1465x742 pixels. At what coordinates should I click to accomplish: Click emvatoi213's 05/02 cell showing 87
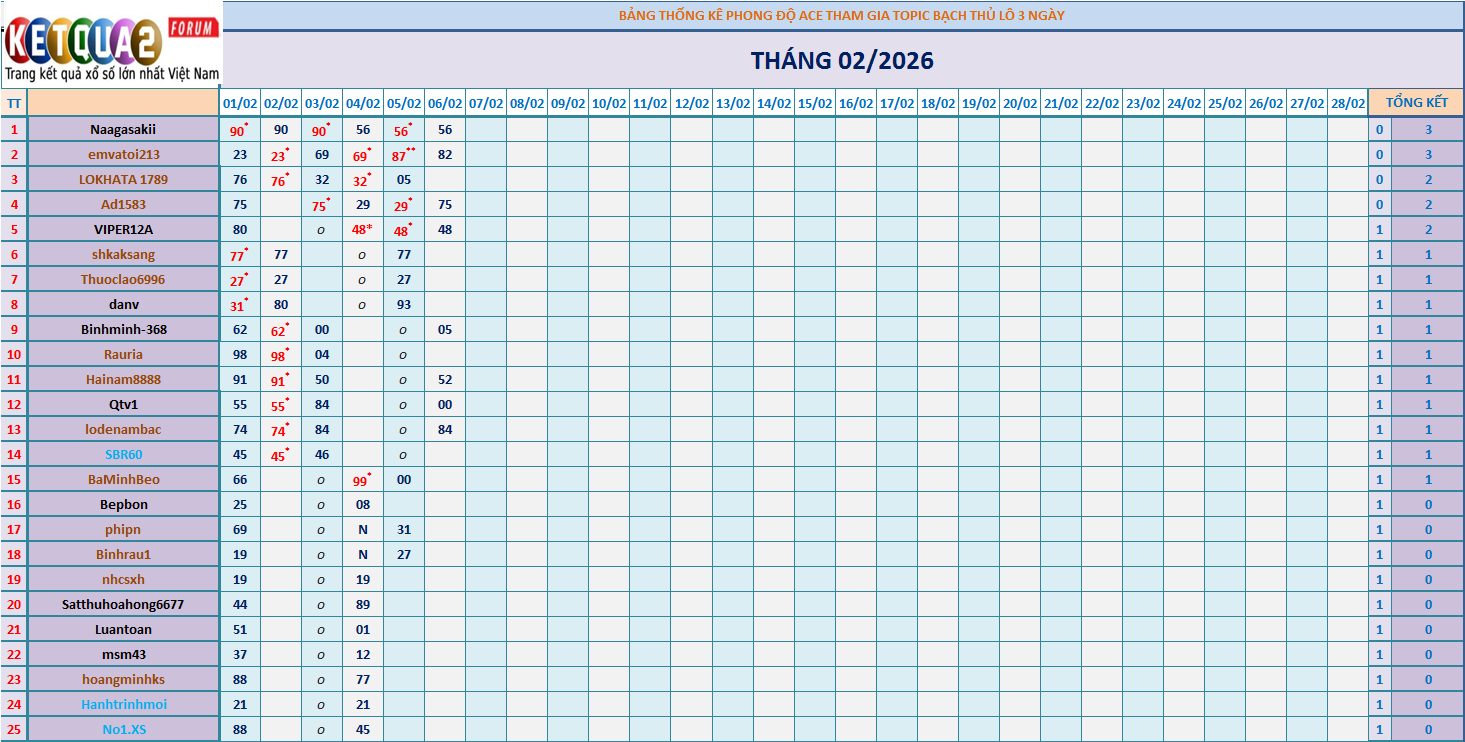coord(403,155)
